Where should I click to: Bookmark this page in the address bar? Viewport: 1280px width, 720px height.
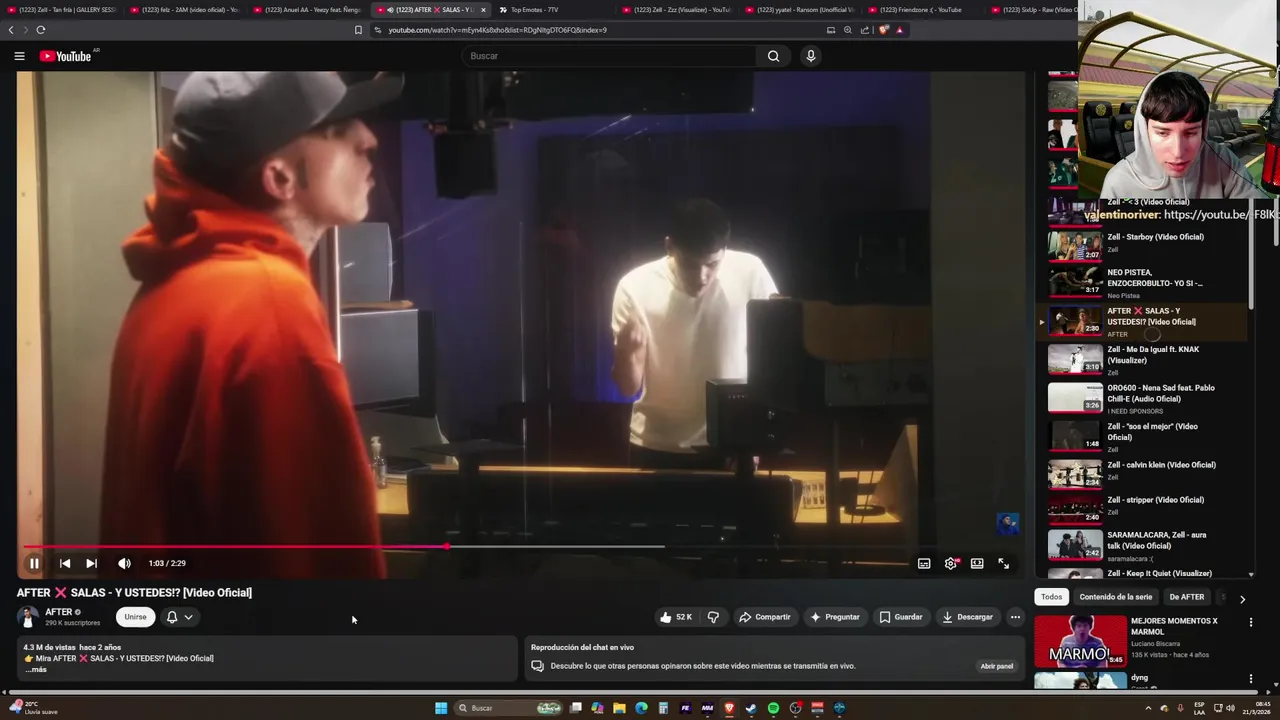click(358, 30)
